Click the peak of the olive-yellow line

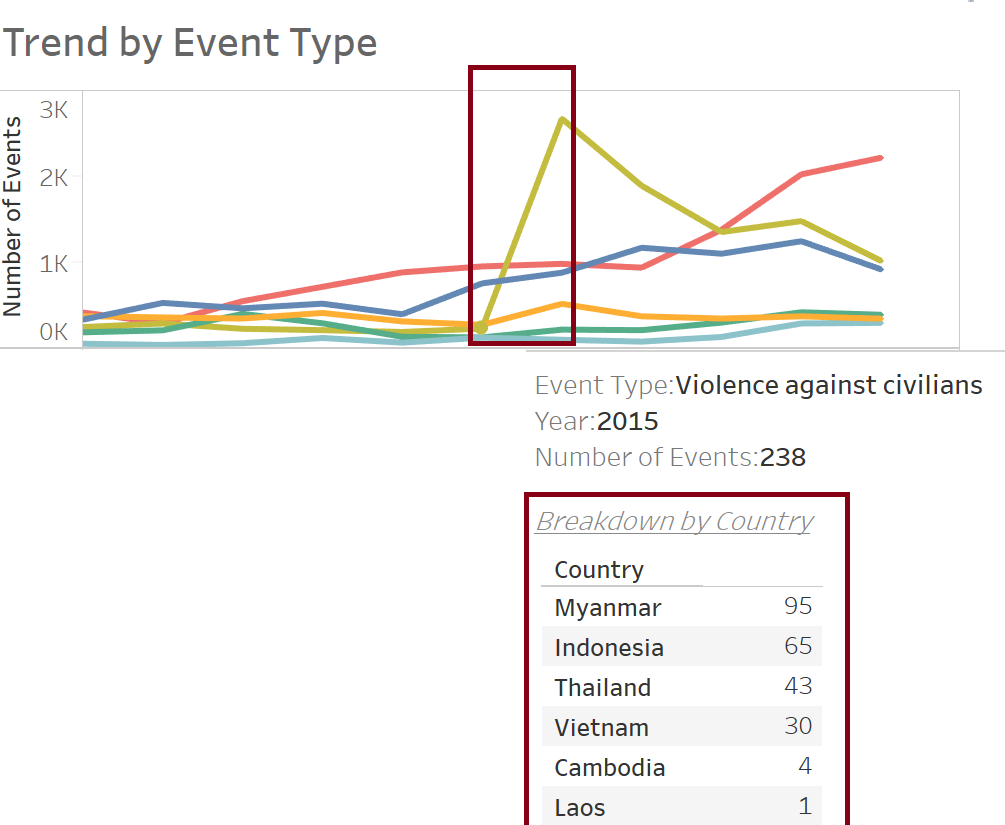(x=563, y=119)
